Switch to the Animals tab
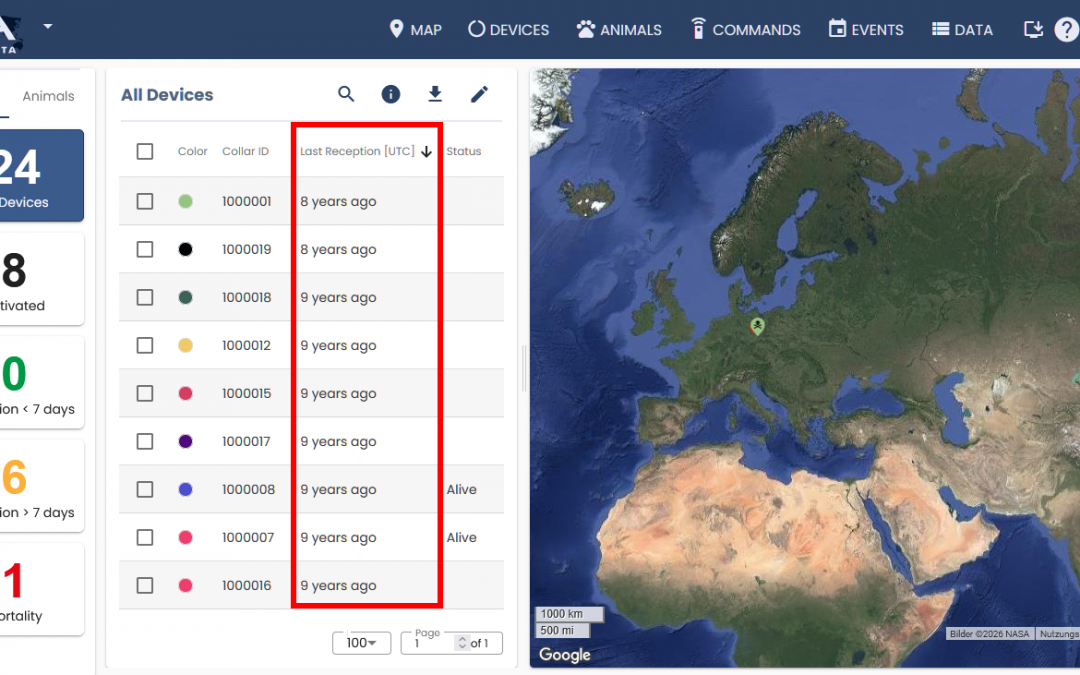 [48, 96]
